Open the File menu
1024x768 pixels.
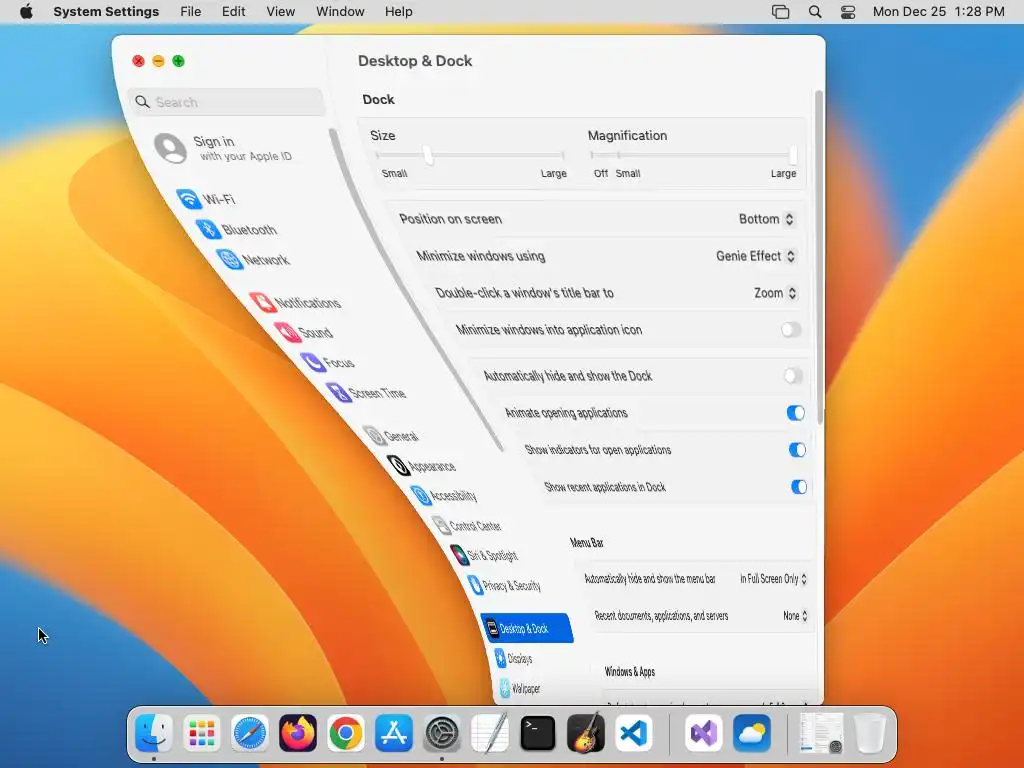[191, 12]
